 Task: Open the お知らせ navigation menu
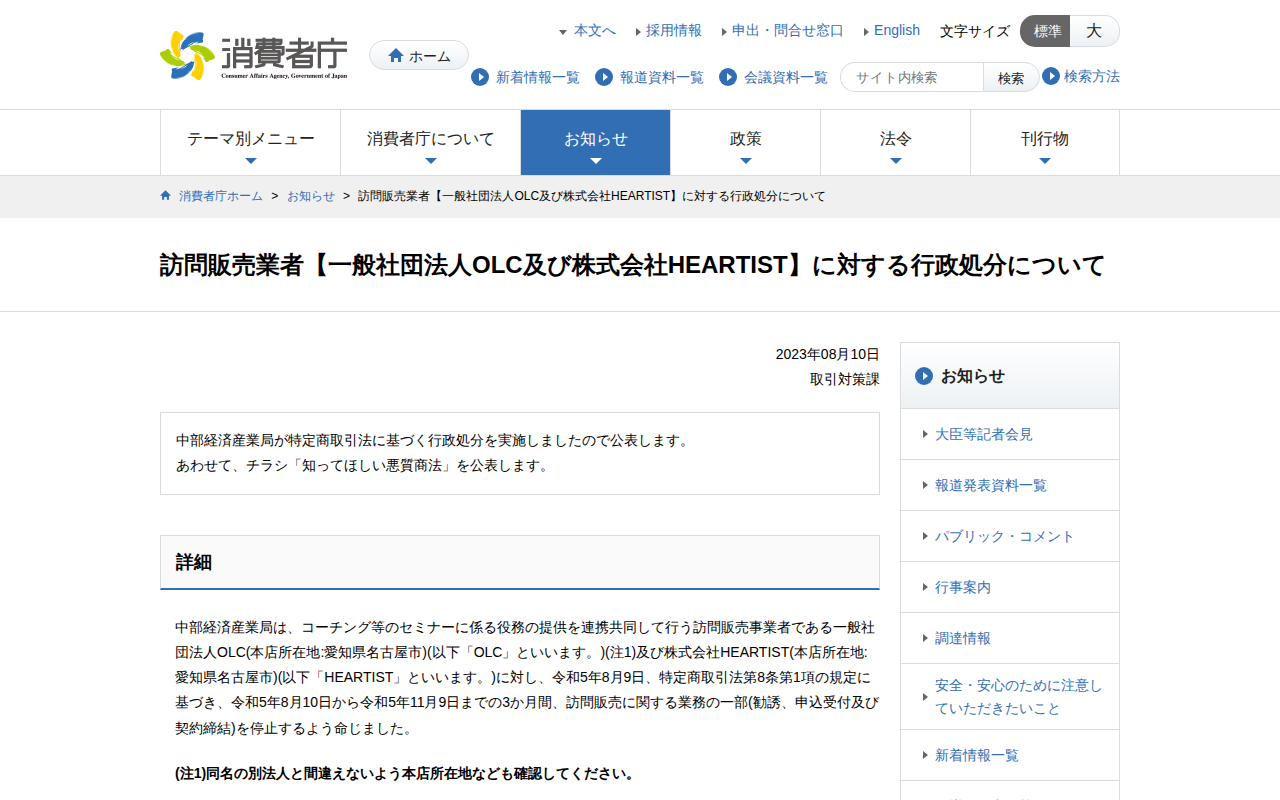coord(595,143)
